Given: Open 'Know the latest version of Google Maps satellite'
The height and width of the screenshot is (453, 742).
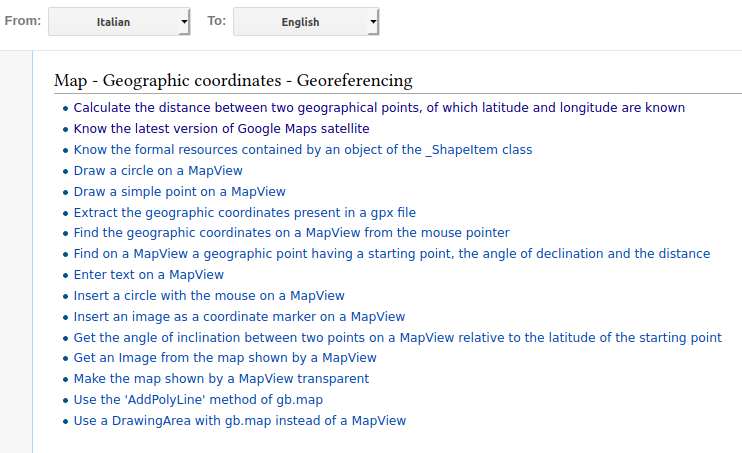Looking at the screenshot, I should click(221, 129).
